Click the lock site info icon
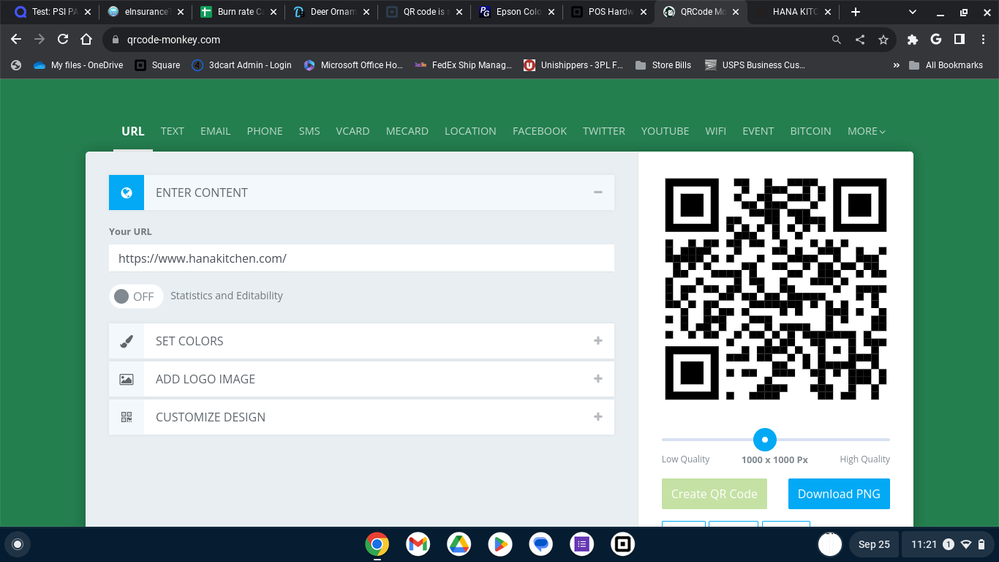This screenshot has height=562, width=999. tap(115, 40)
